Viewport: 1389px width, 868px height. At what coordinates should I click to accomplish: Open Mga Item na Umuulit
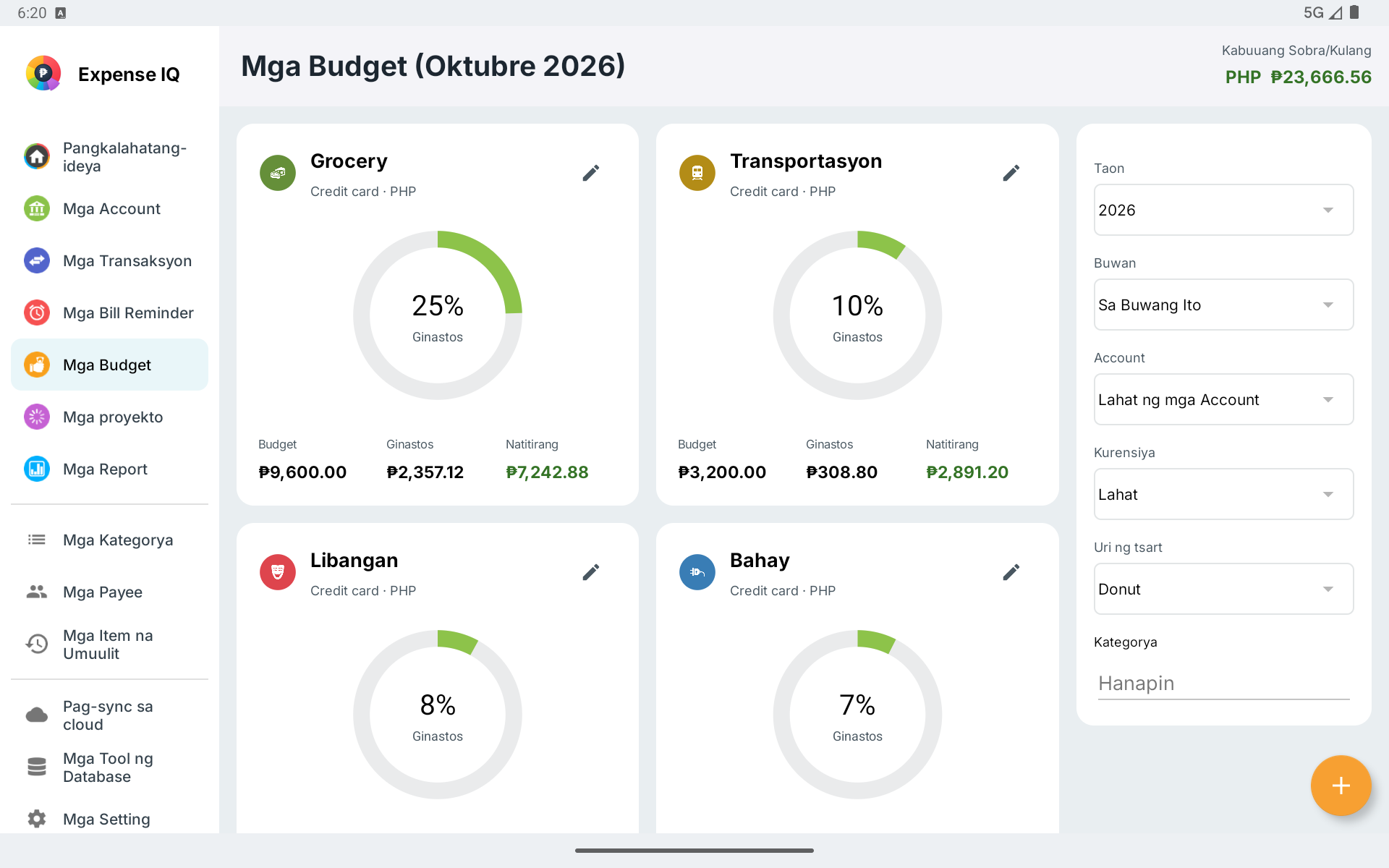tap(109, 644)
